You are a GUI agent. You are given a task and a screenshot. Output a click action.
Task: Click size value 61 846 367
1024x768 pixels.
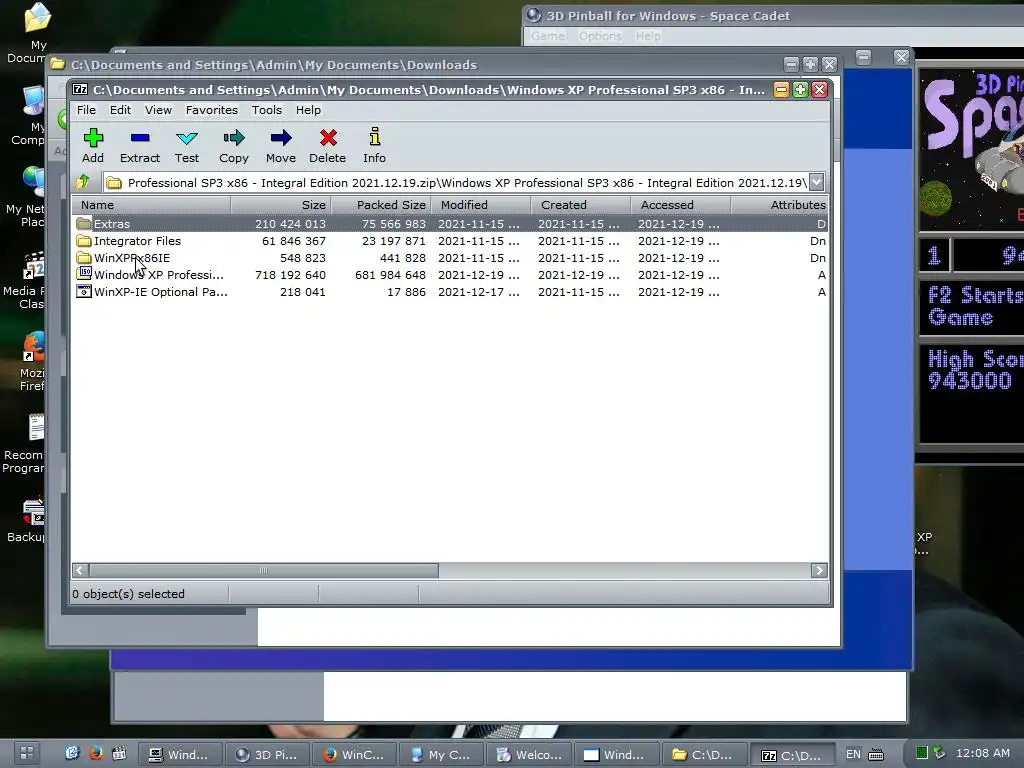click(x=294, y=241)
